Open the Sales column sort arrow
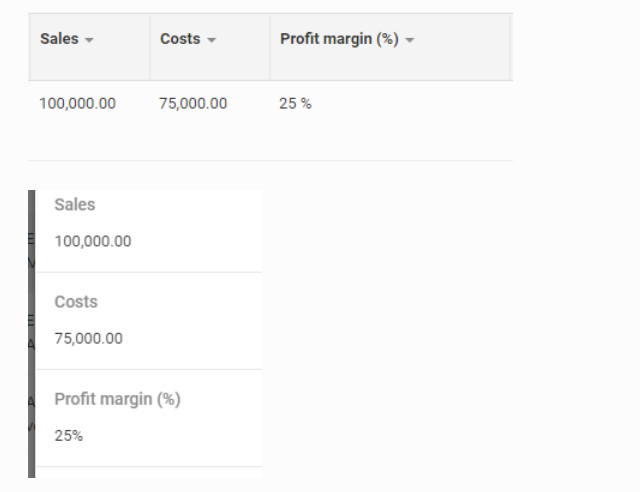 pyautogui.click(x=91, y=40)
